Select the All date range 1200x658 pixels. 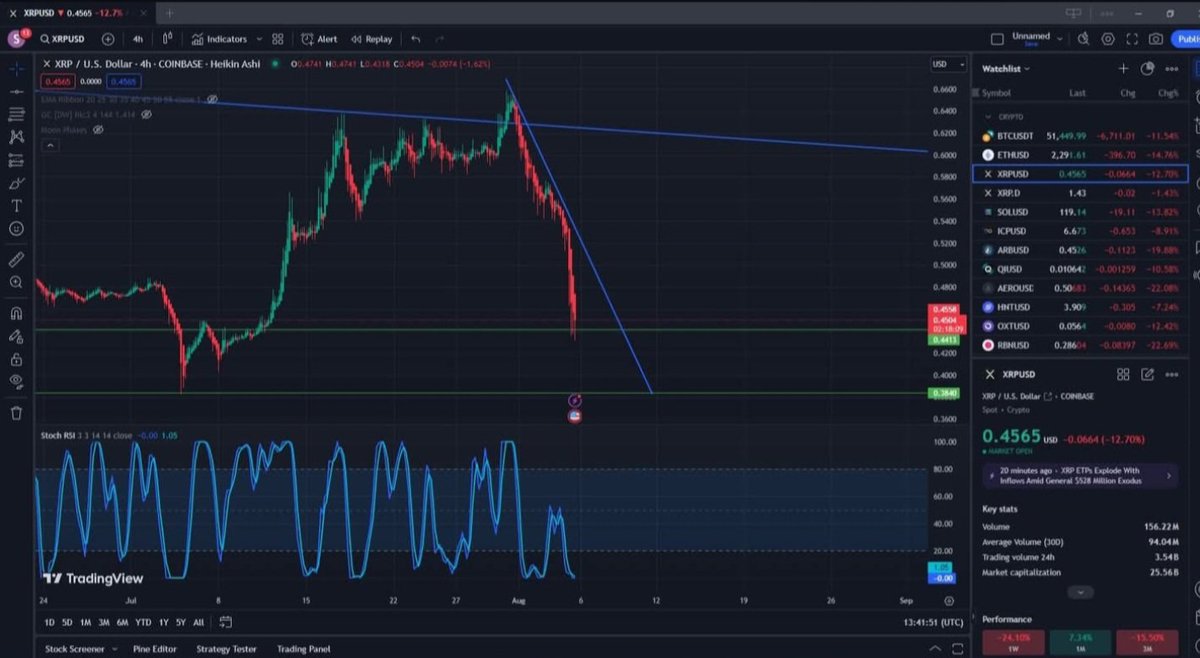[x=199, y=622]
